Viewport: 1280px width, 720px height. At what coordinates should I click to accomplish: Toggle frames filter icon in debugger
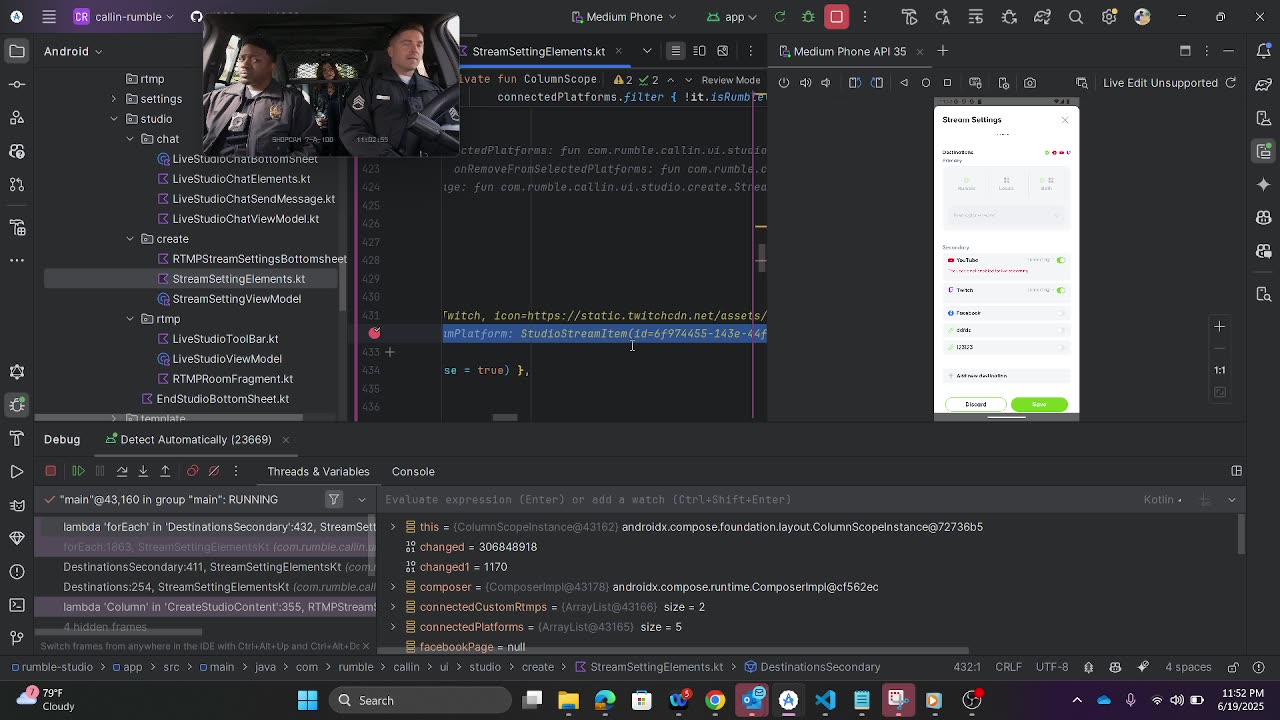[334, 499]
